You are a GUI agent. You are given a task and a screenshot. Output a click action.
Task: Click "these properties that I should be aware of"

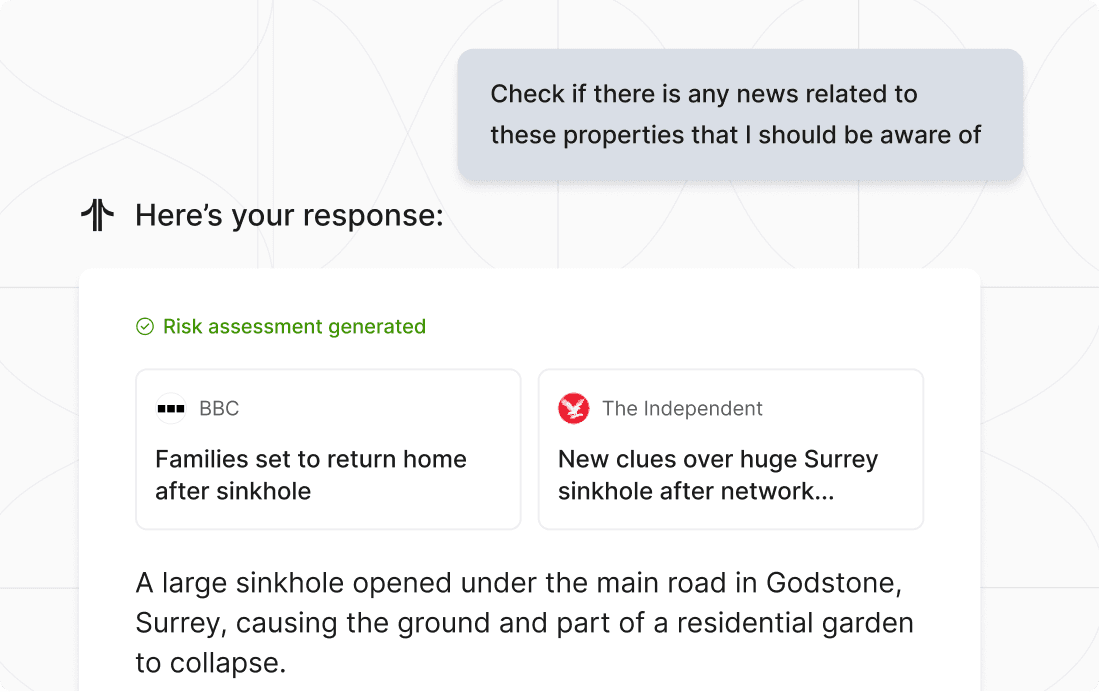(736, 135)
